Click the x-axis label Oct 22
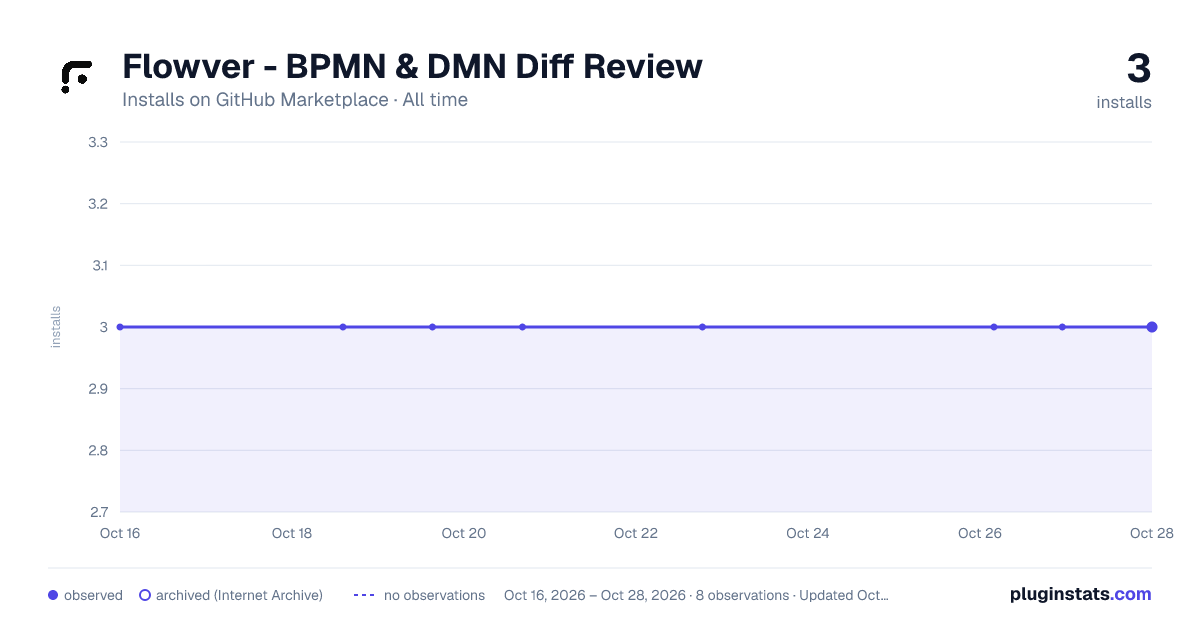This screenshot has width=1200, height=630. pyautogui.click(x=636, y=533)
